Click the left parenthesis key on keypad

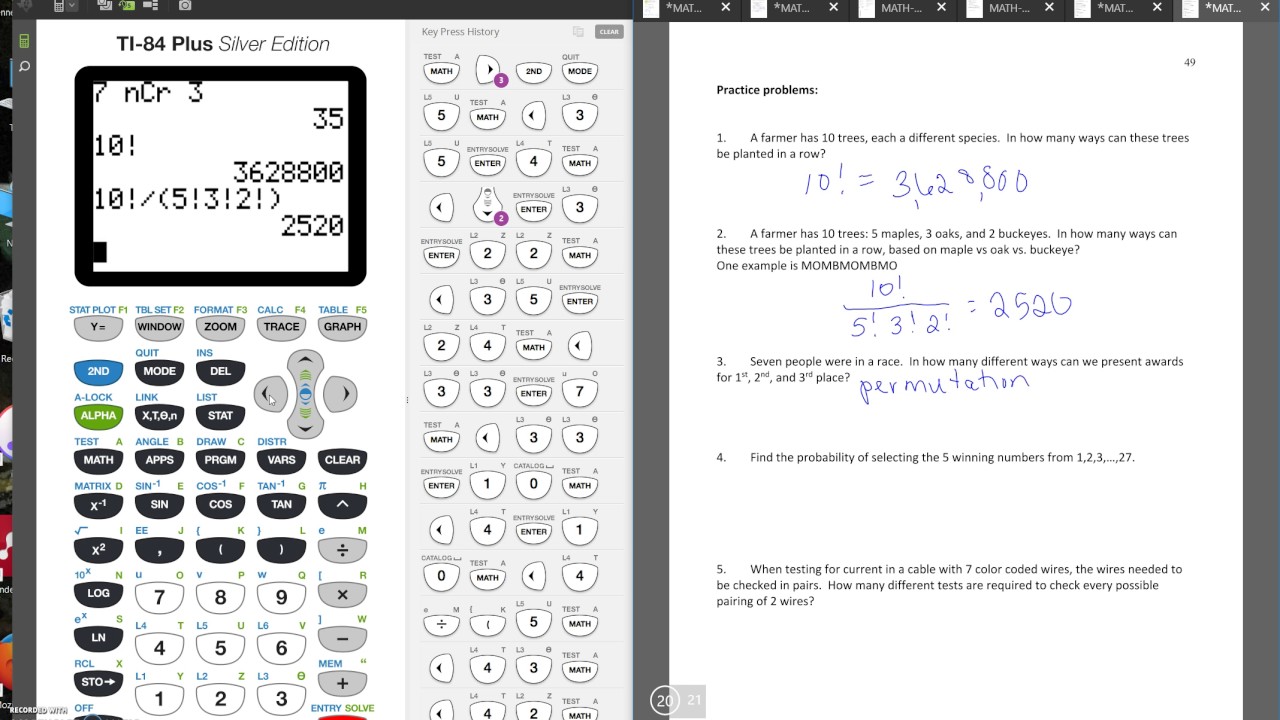pos(220,550)
